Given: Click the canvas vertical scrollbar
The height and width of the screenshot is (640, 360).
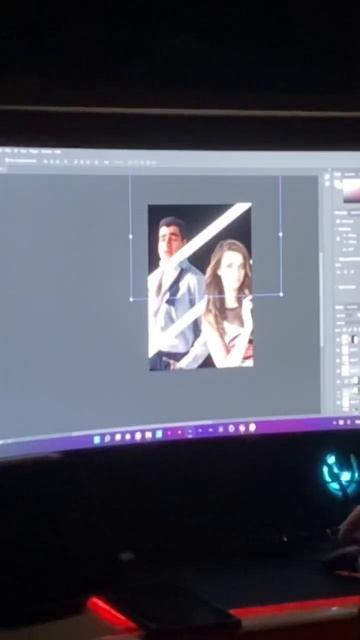Looking at the screenshot, I should click(x=322, y=300).
